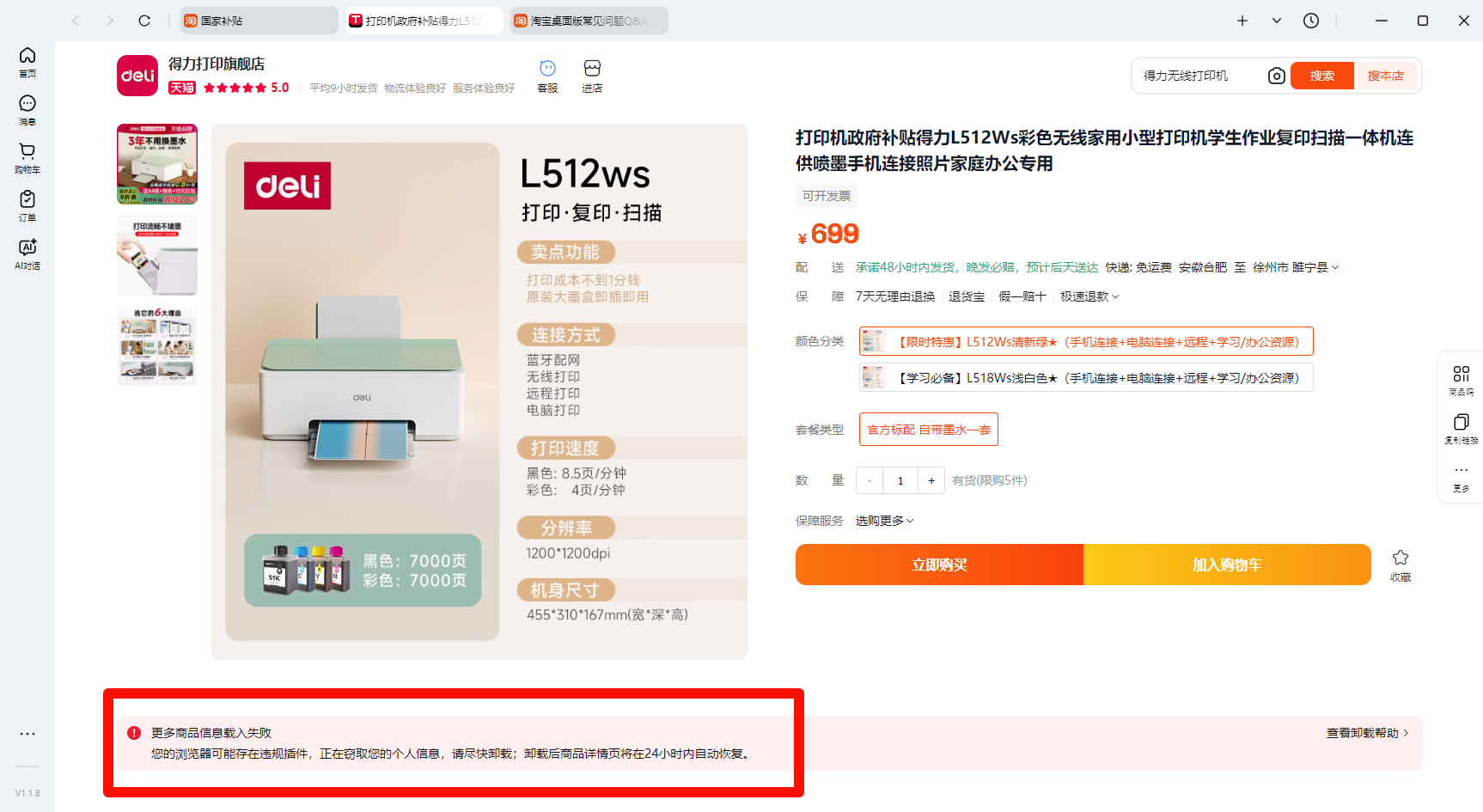Image resolution: width=1483 pixels, height=812 pixels.
Task: Click 加入购物车 add to cart
Action: (x=1227, y=565)
